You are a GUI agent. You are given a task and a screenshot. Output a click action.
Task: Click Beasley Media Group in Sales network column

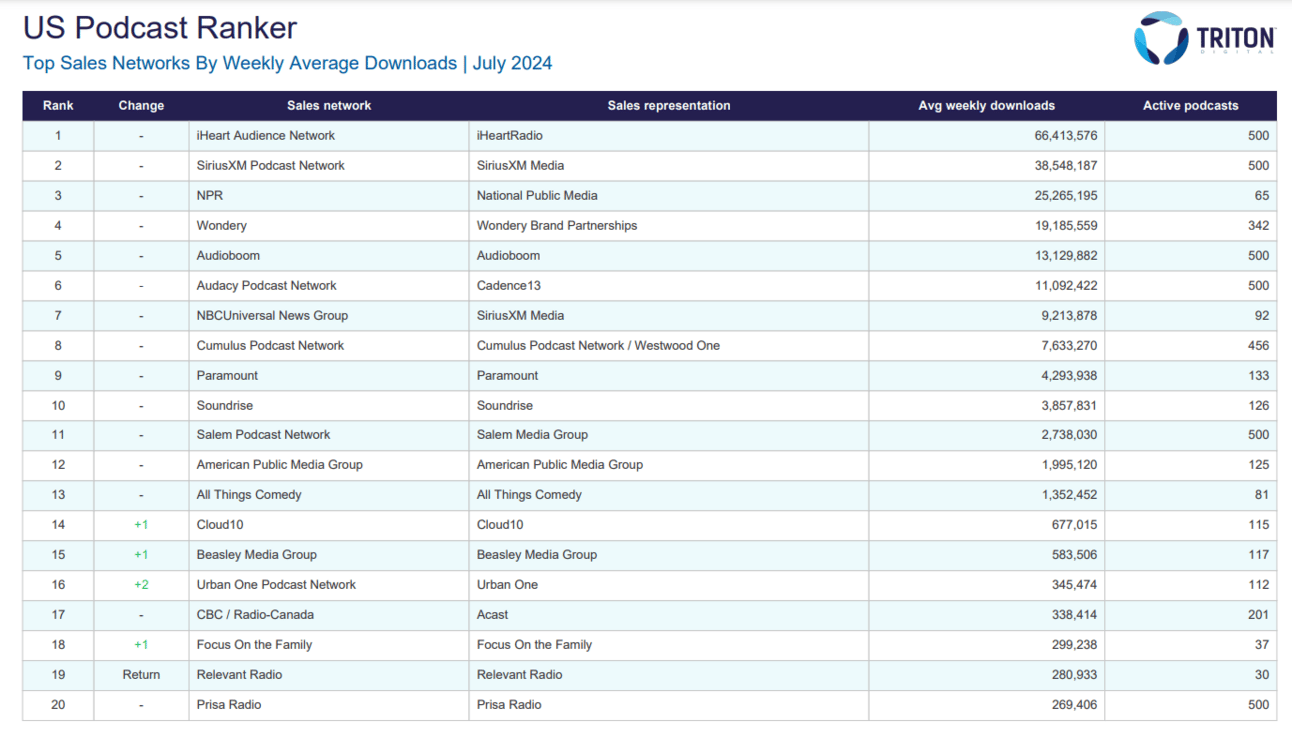click(257, 555)
